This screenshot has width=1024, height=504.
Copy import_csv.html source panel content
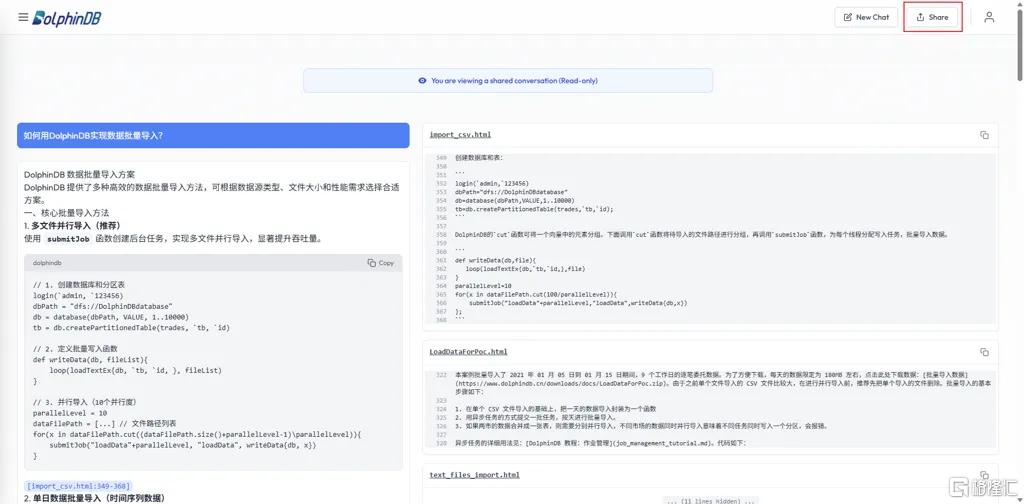click(x=984, y=135)
